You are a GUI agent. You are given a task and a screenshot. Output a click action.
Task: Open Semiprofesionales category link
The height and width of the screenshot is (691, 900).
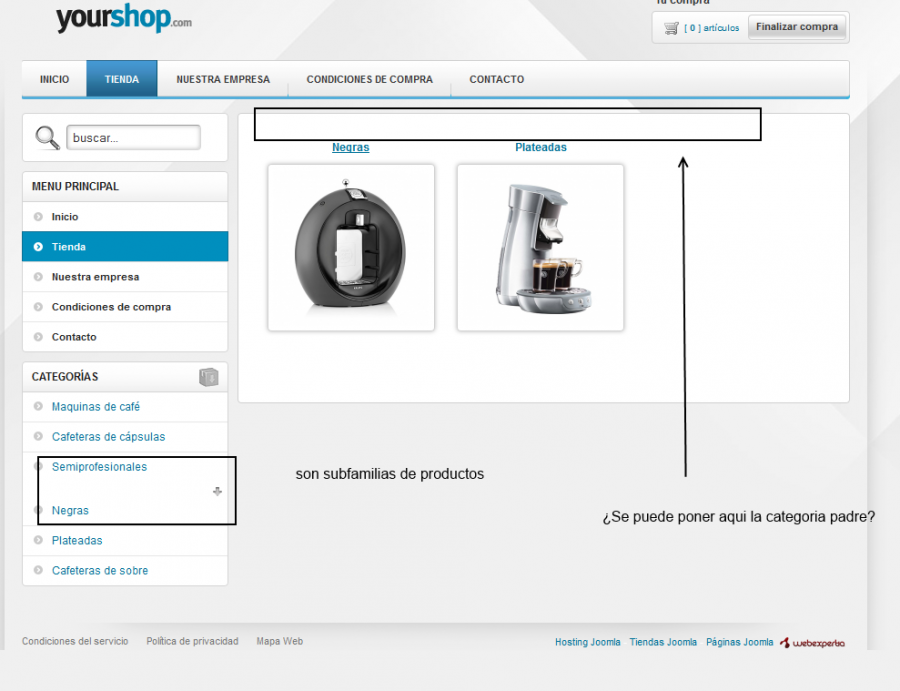[99, 467]
